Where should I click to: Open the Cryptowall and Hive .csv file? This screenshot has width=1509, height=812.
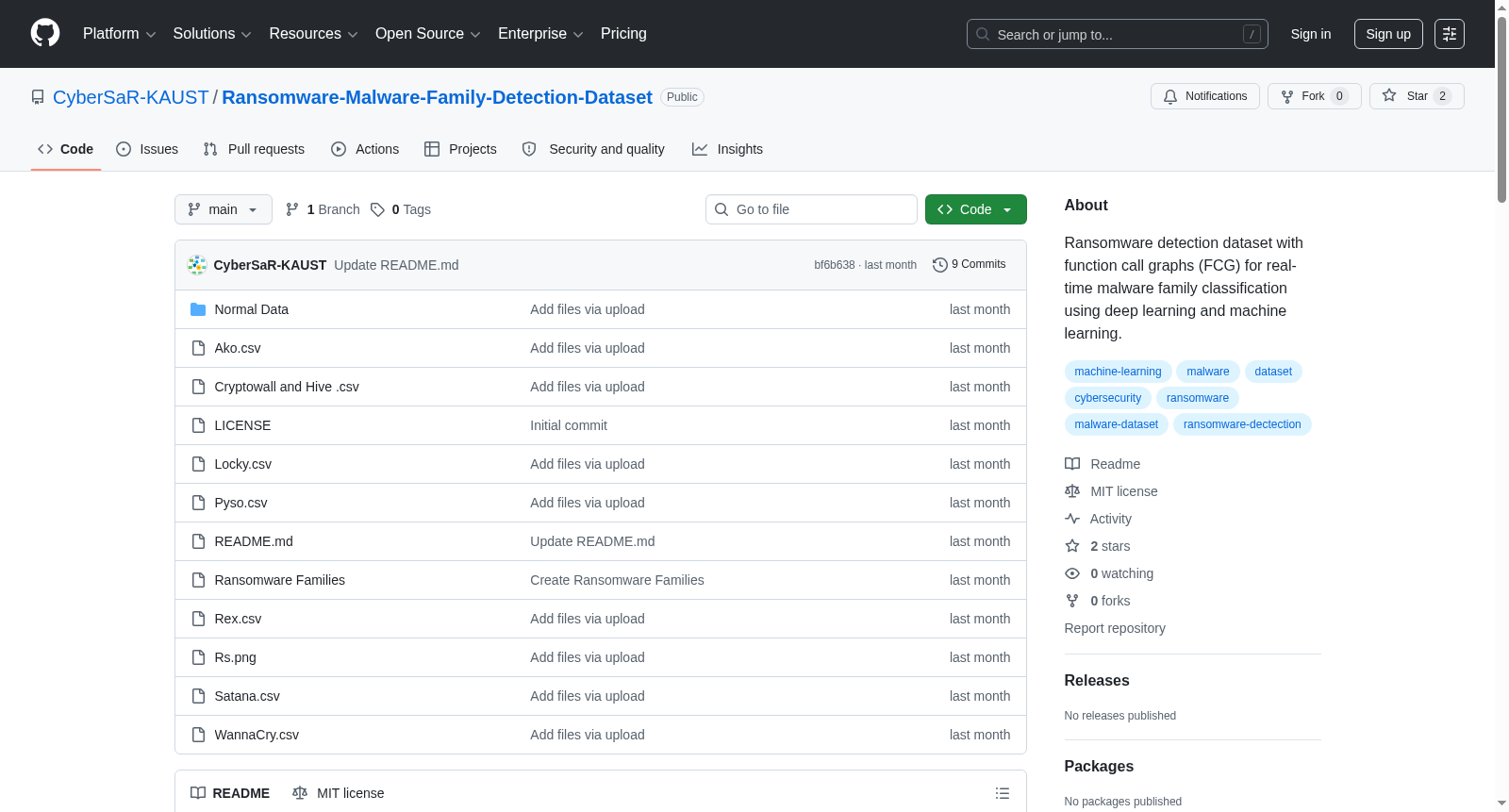287,387
